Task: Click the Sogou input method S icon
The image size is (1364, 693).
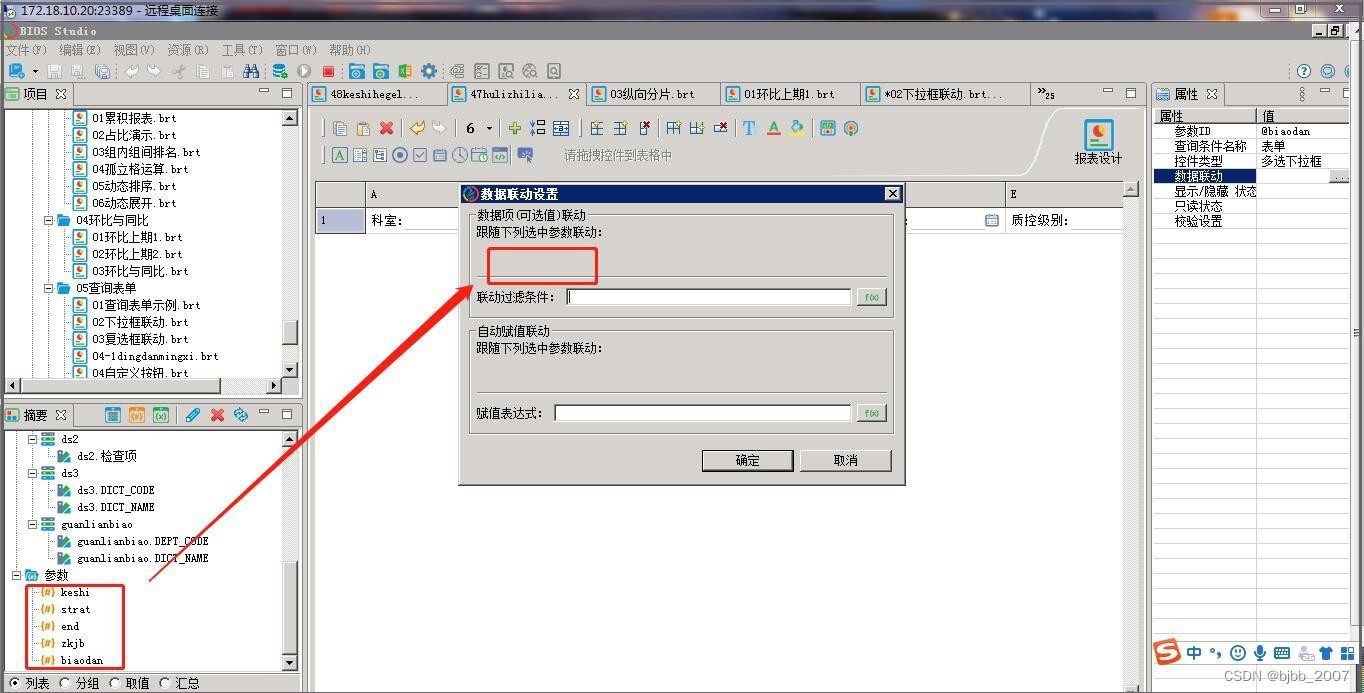Action: pyautogui.click(x=1167, y=652)
